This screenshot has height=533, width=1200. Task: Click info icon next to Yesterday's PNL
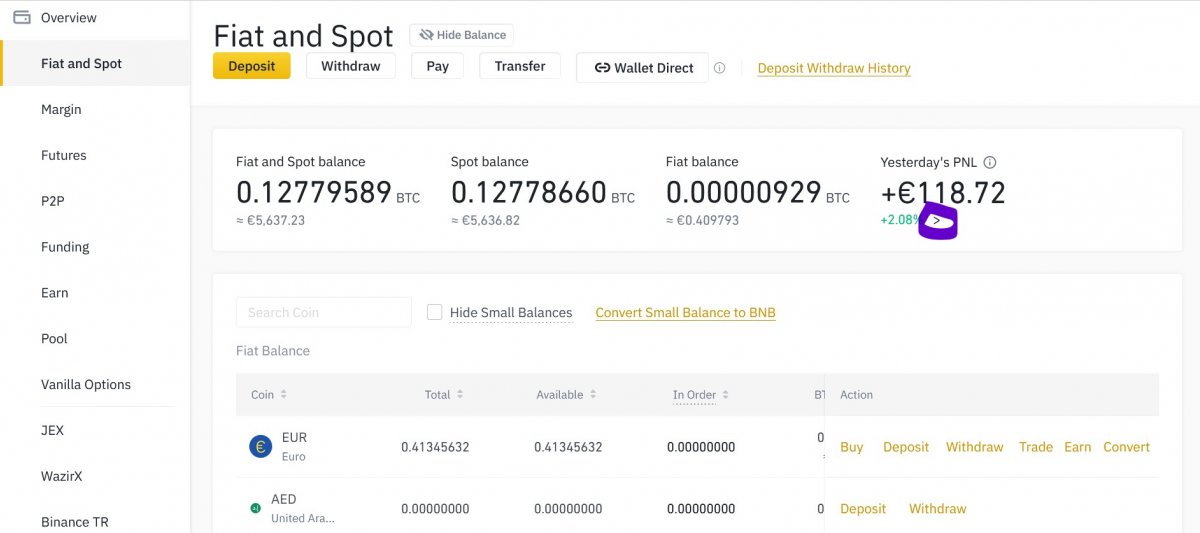pyautogui.click(x=990, y=162)
